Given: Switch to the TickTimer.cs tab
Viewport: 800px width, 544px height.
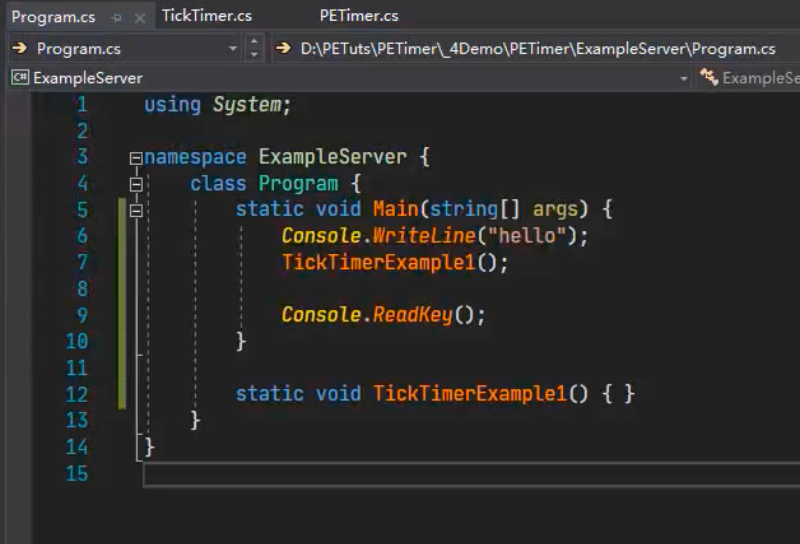Looking at the screenshot, I should click(206, 16).
